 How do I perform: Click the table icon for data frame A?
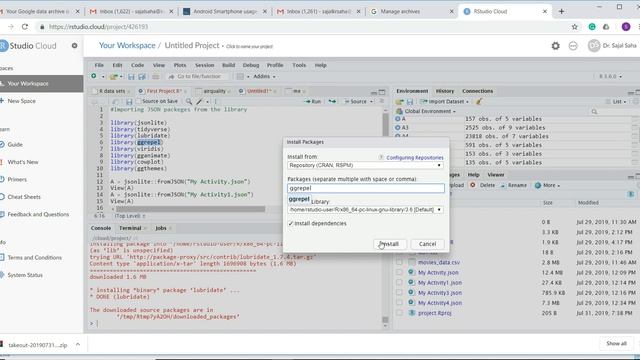coord(635,119)
